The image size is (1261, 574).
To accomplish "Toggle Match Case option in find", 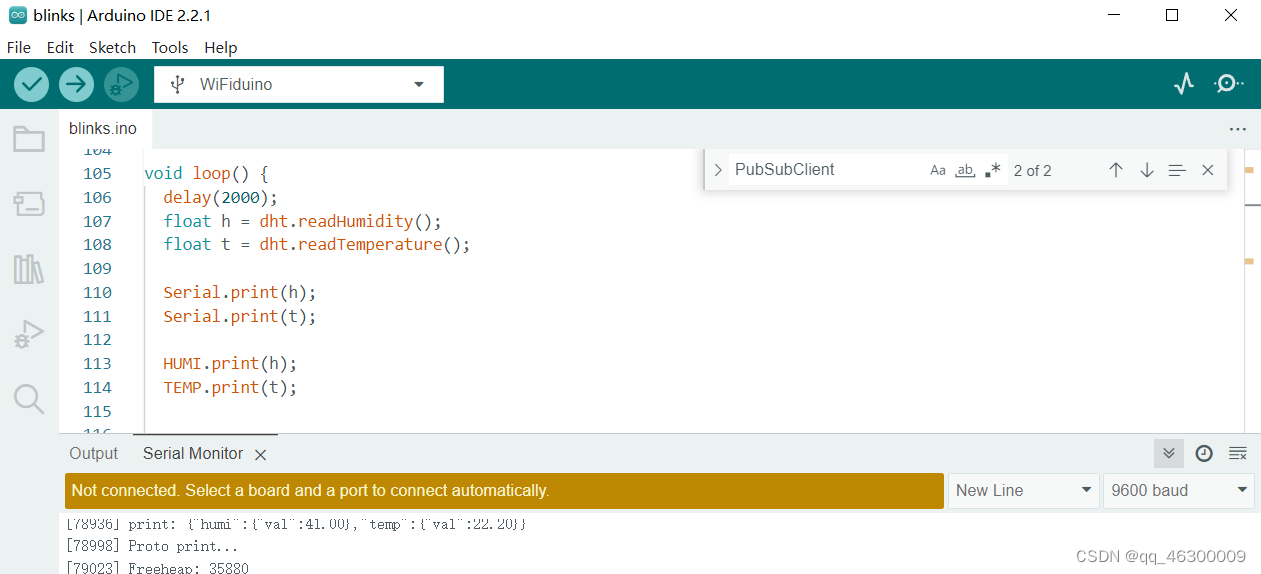I will point(938,170).
